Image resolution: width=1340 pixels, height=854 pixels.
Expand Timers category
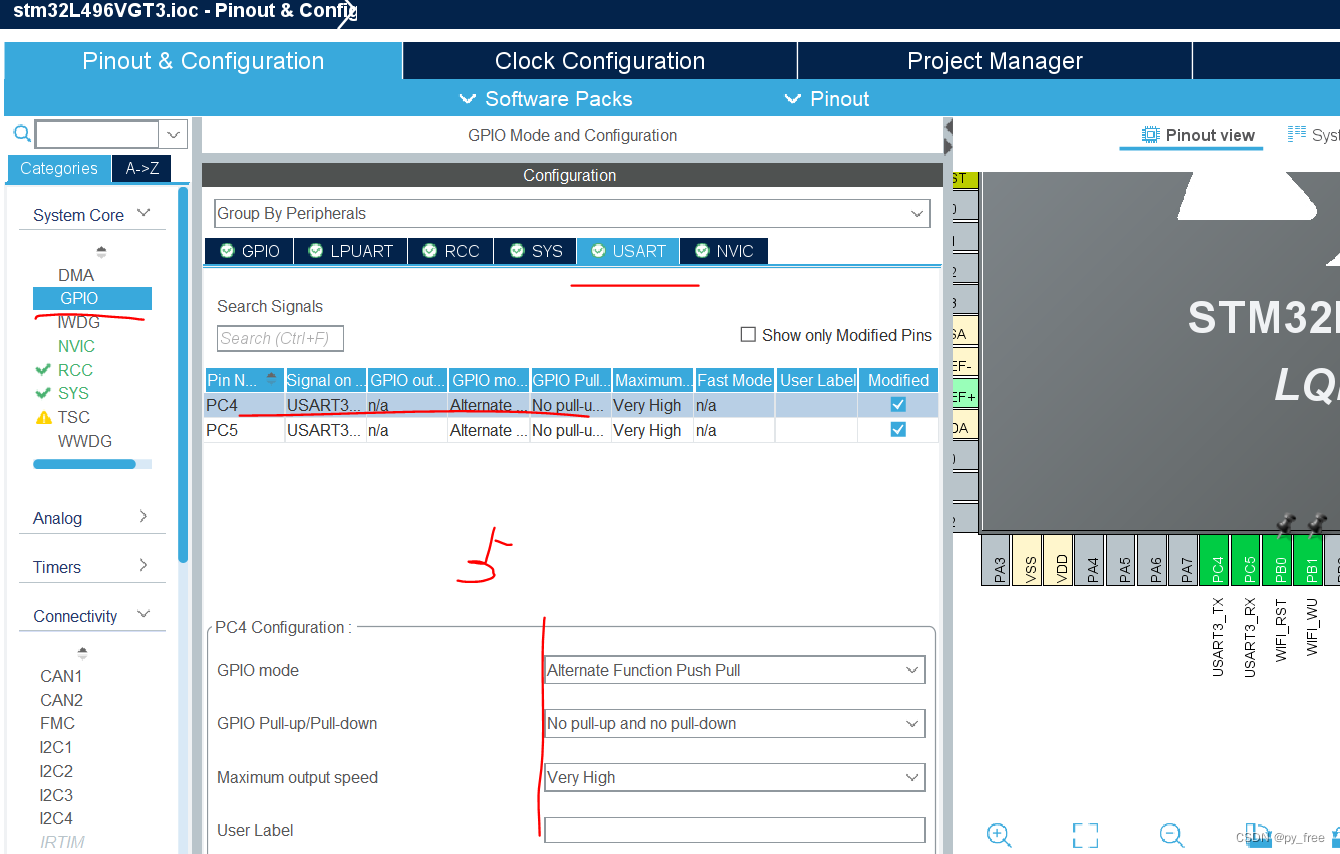143,565
